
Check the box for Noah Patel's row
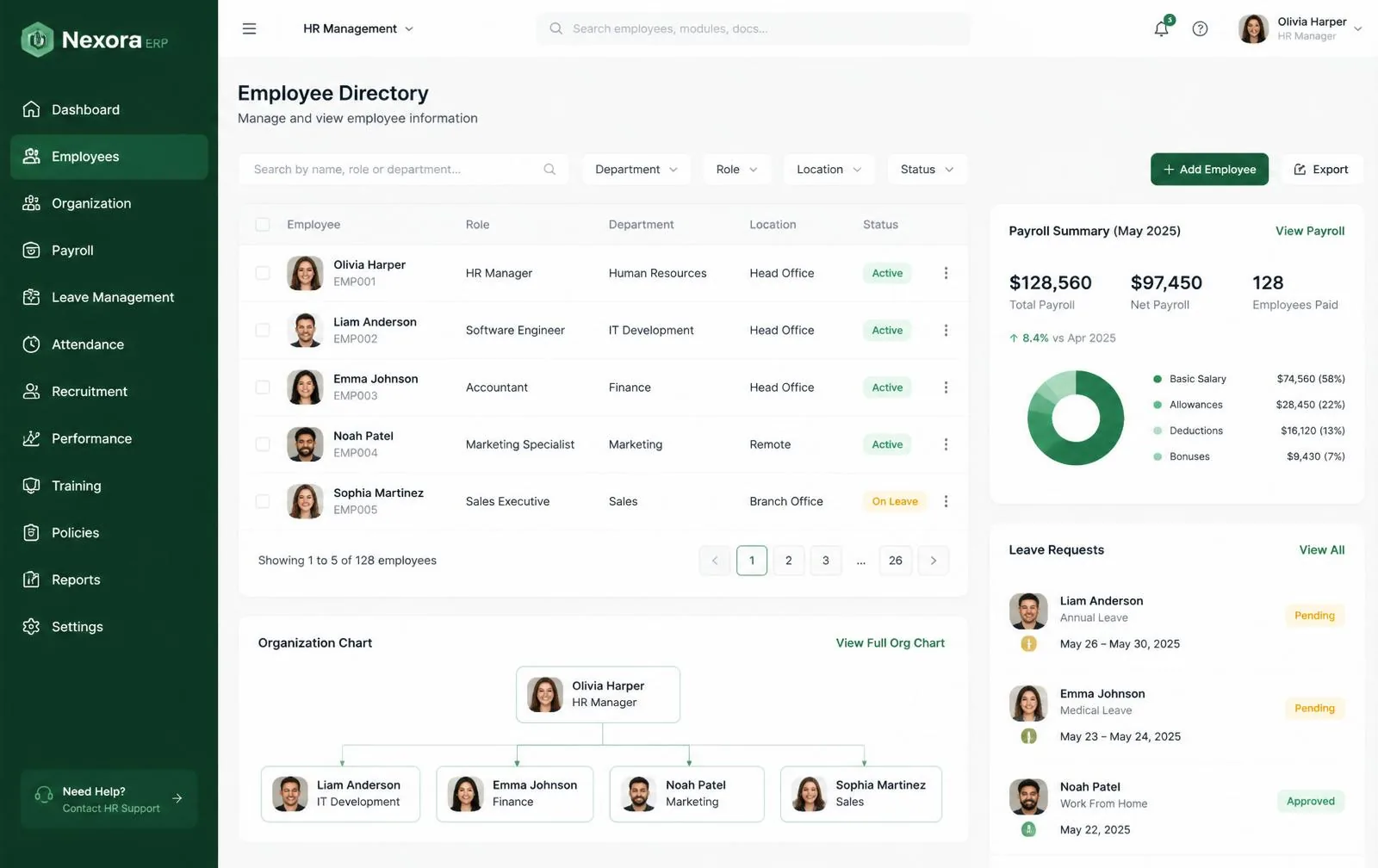(263, 444)
